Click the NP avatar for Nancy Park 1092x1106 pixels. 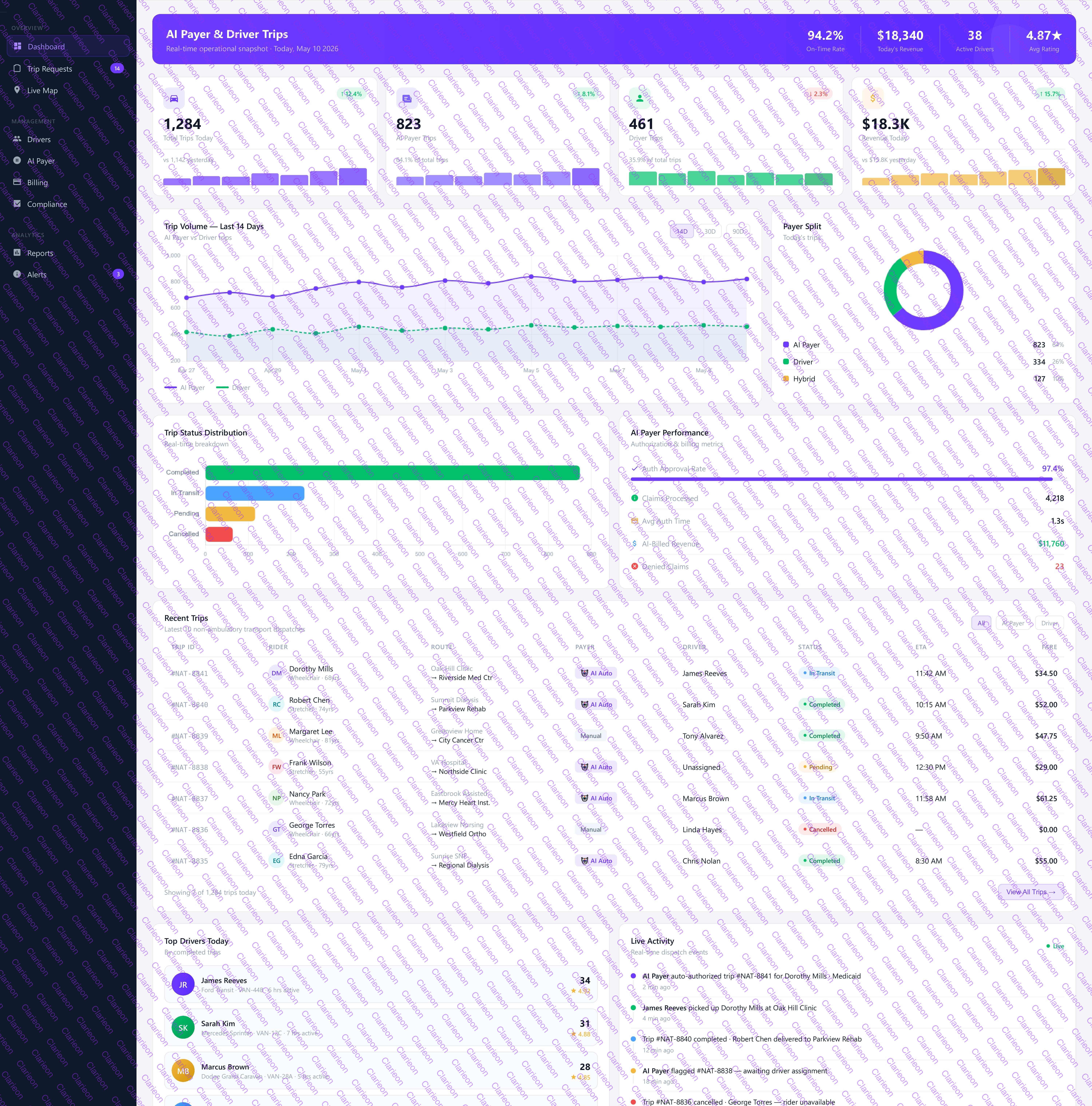click(x=277, y=798)
